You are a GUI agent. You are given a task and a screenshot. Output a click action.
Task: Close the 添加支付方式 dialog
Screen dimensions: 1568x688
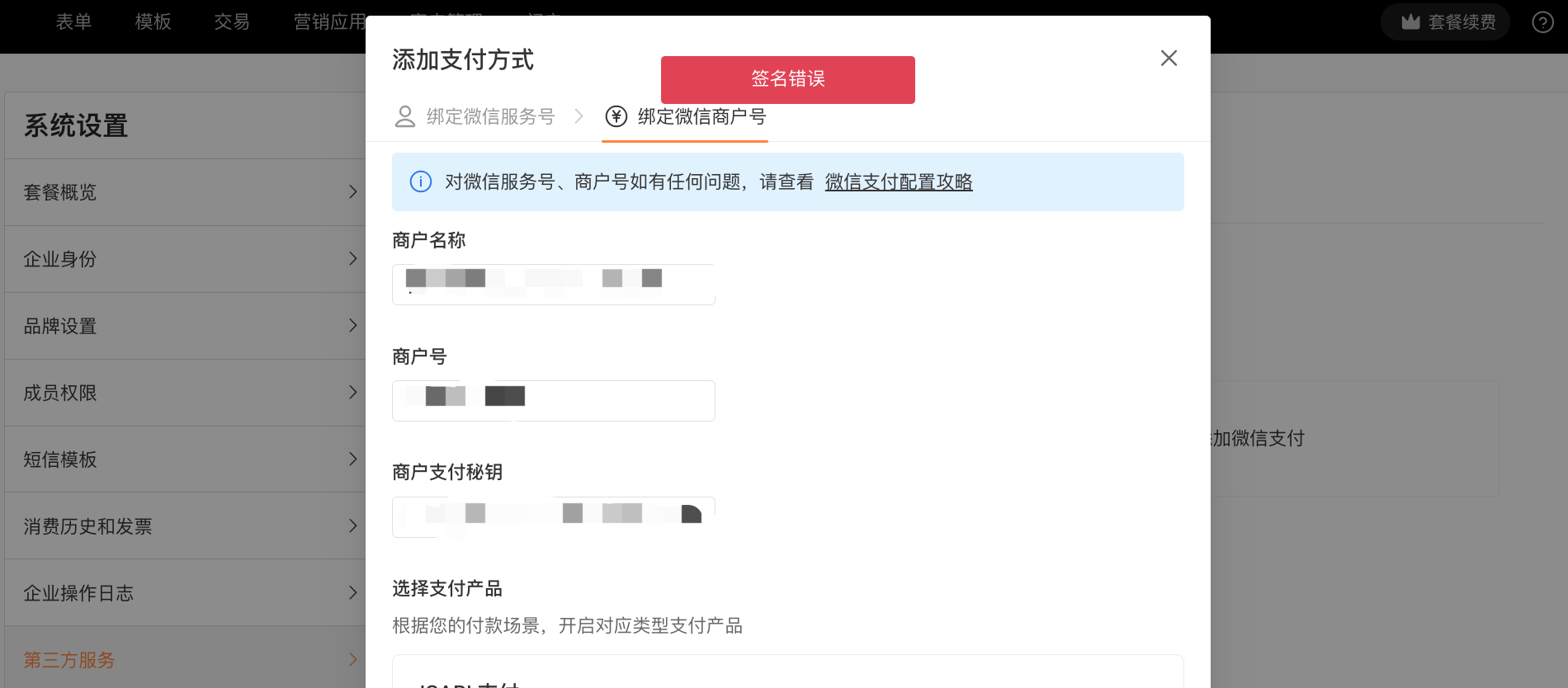(1169, 58)
